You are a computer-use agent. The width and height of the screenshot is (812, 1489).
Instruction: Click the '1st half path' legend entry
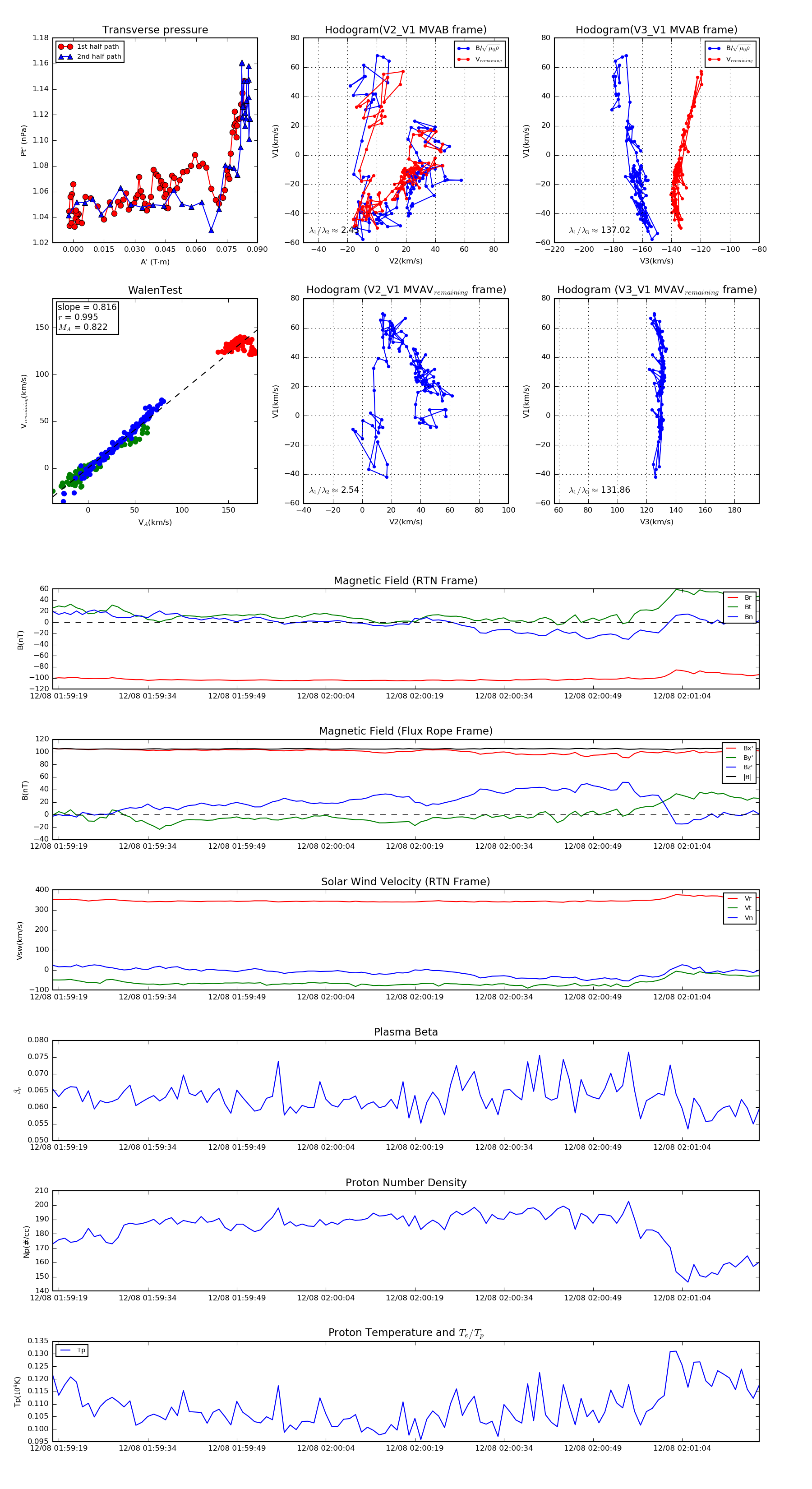coord(89,47)
